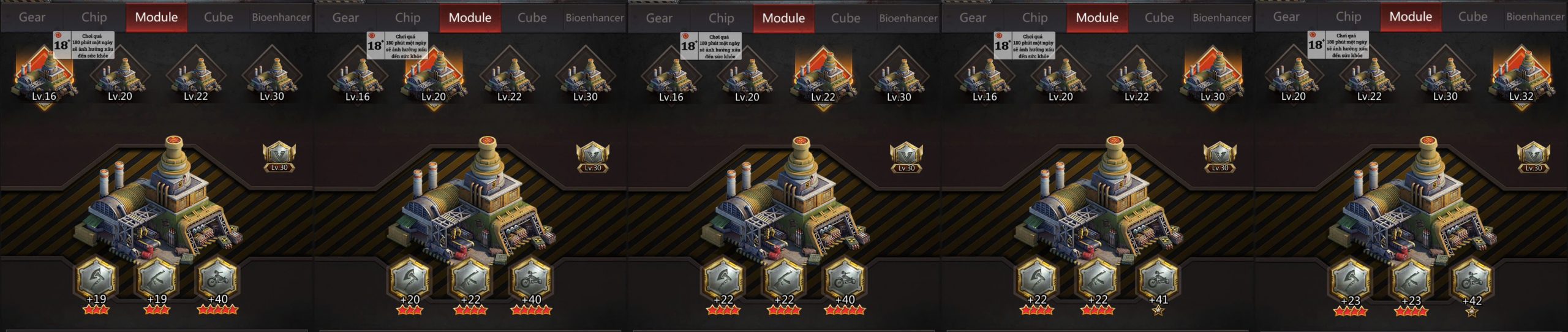Open Bioenhancer tab above the Lv.32 module row

1535,17
